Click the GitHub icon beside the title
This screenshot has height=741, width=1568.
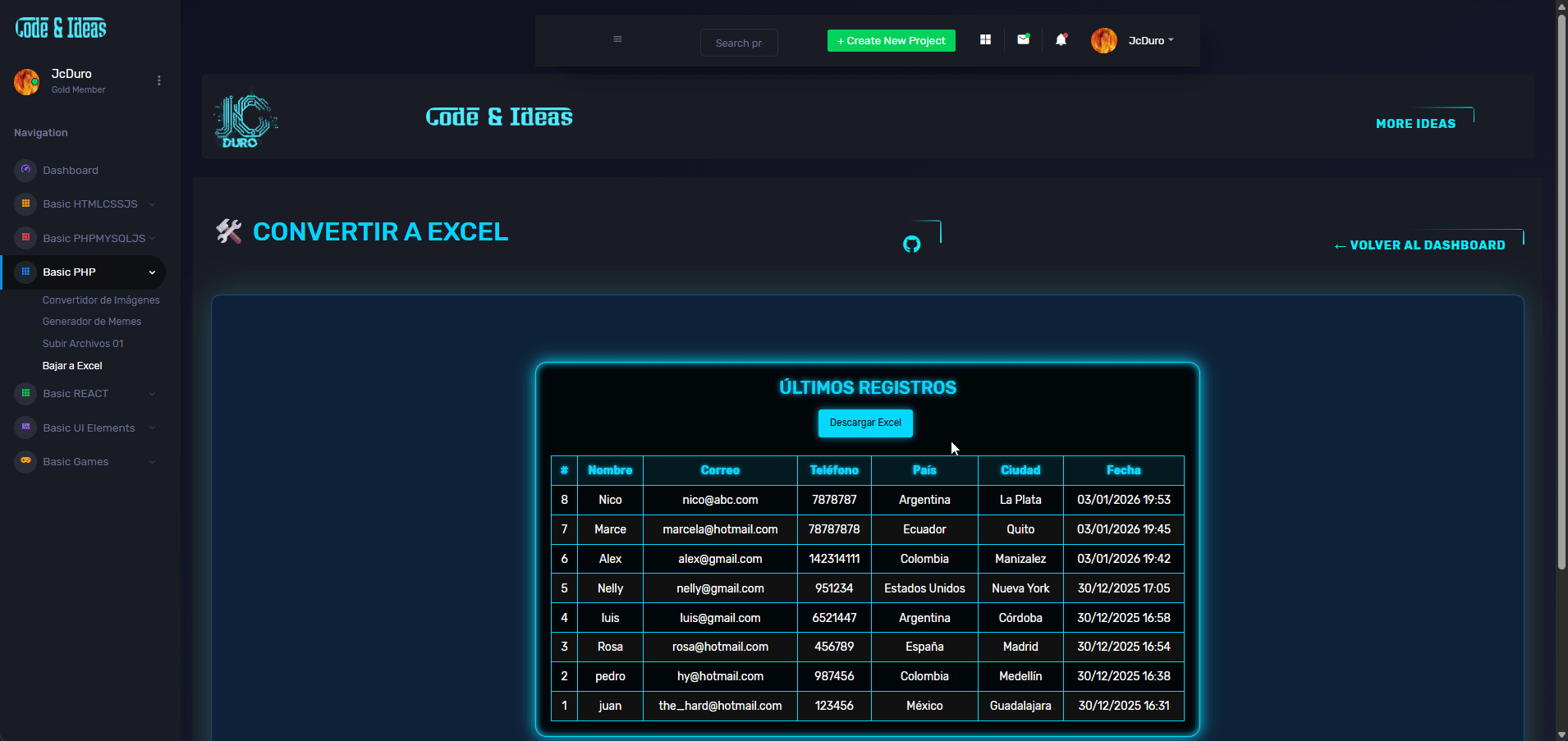pyautogui.click(x=911, y=245)
